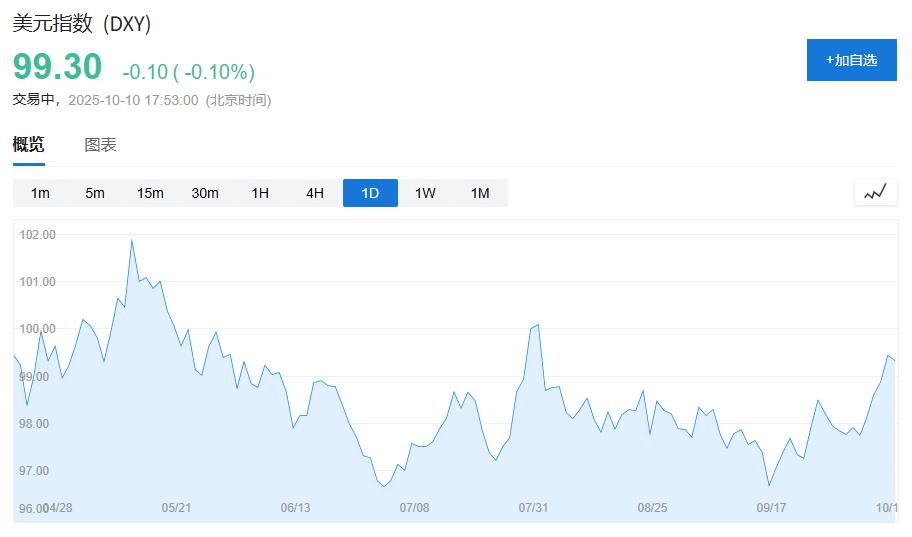Show the 1M monthly chart

480,193
